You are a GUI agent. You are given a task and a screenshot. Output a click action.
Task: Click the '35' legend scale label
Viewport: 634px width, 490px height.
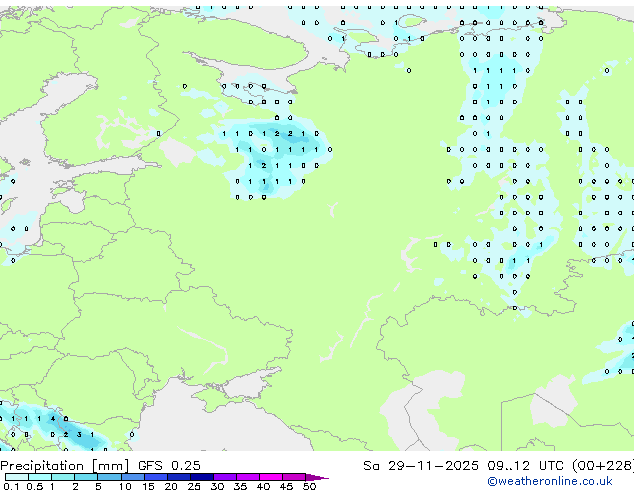(240, 486)
